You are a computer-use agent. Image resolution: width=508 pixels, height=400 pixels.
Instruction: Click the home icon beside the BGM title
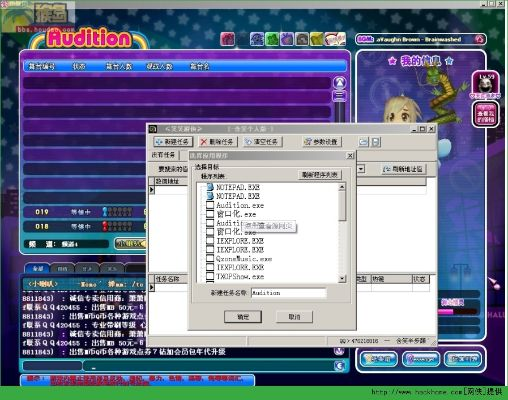479,39
